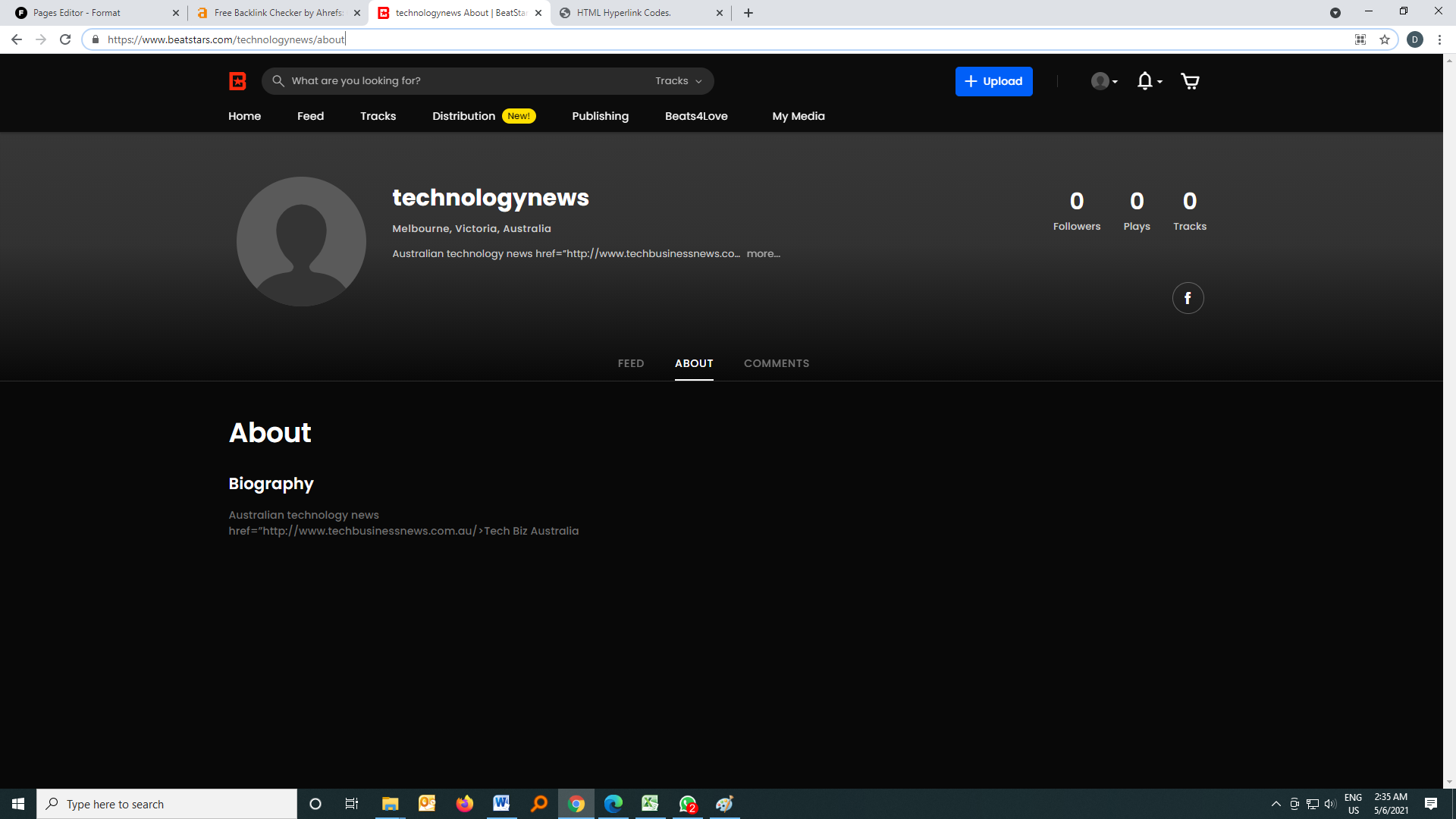The height and width of the screenshot is (819, 1456).
Task: Click the page vertical scrollbar
Action: pos(1449,421)
